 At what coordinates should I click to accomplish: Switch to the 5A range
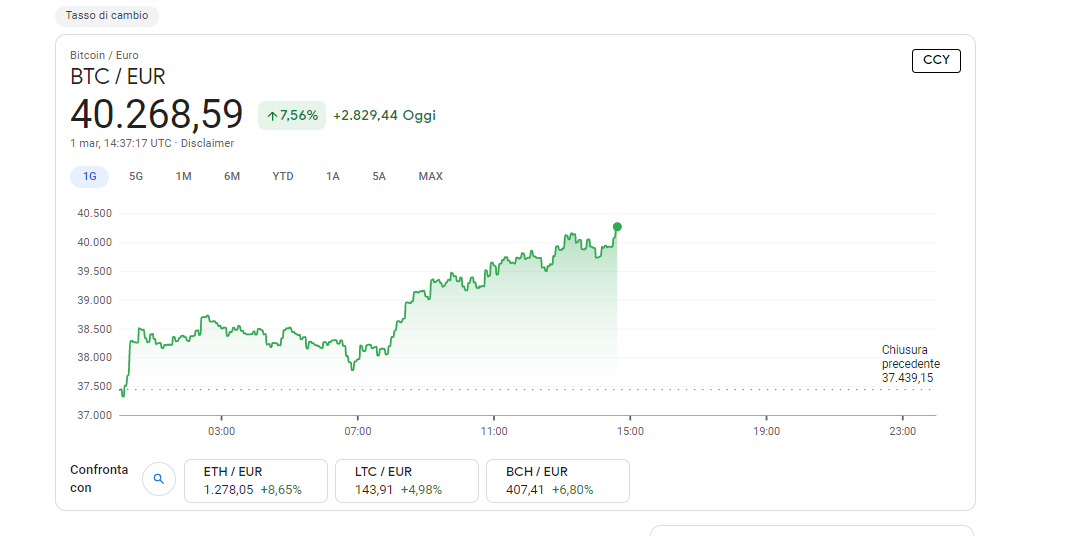click(379, 177)
